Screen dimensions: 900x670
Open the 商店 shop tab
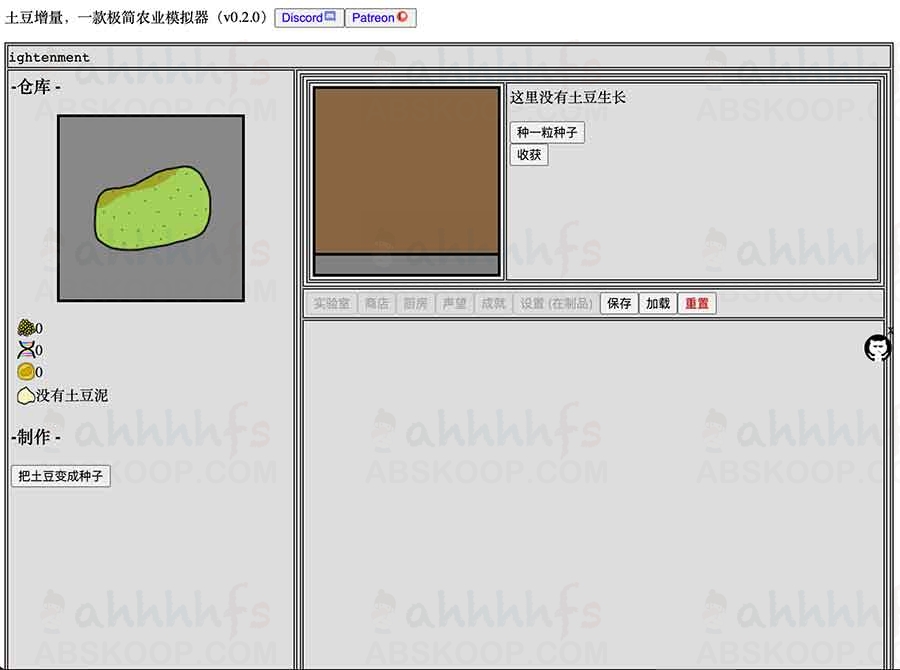pyautogui.click(x=376, y=303)
